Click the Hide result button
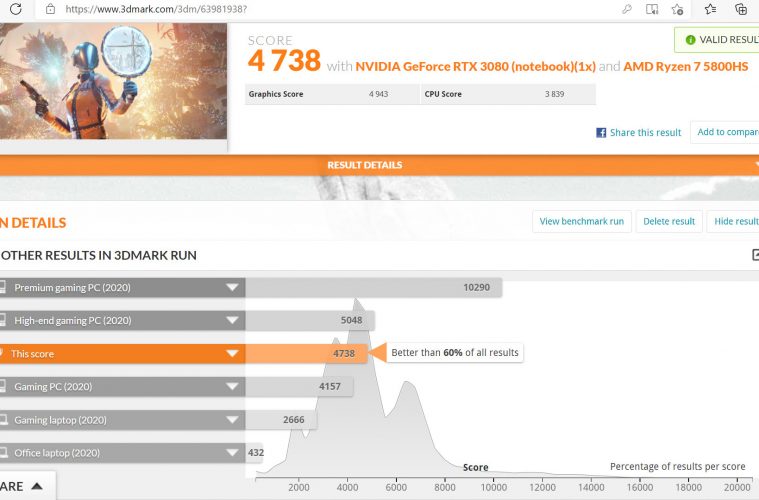The width and height of the screenshot is (759, 500). [x=733, y=221]
